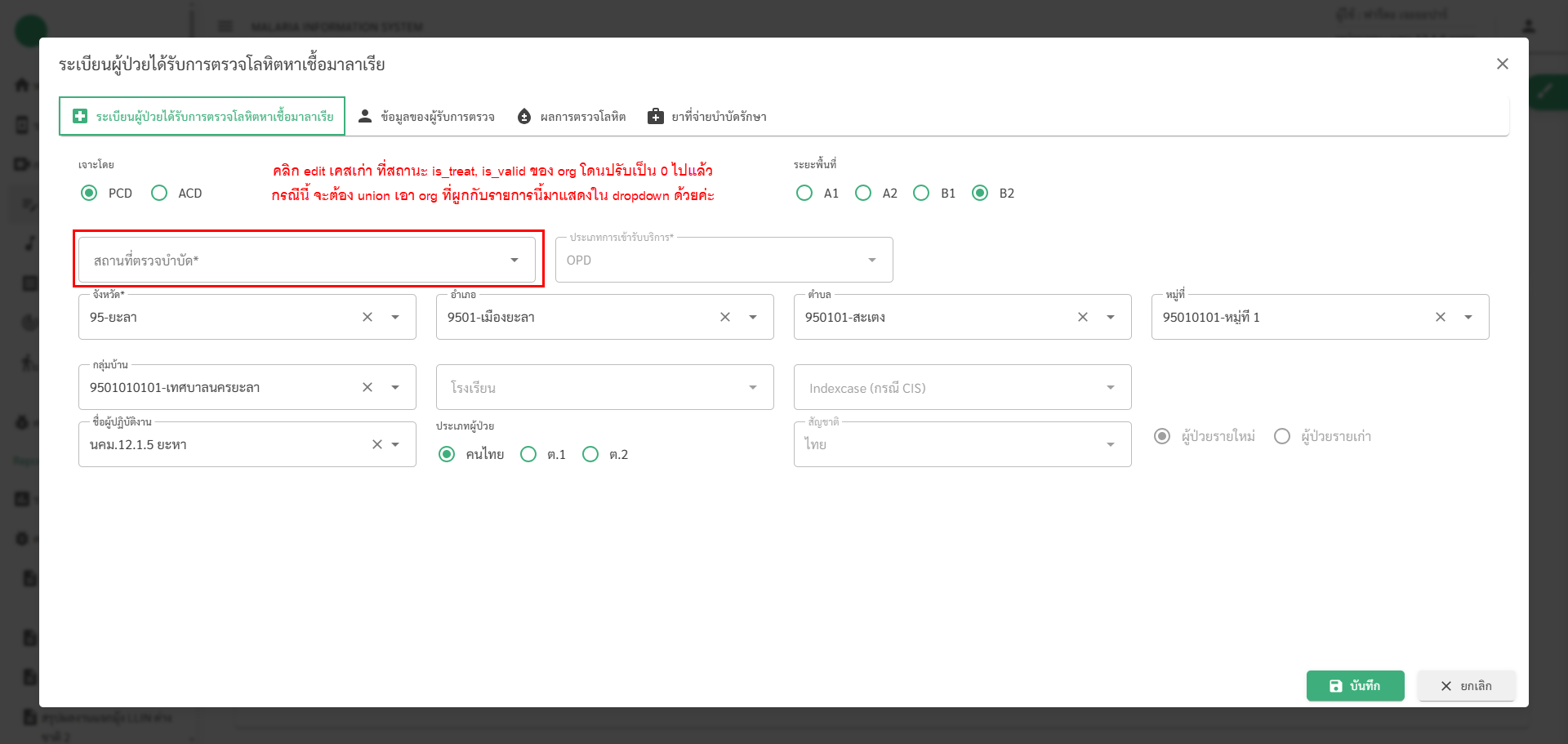Select area phase A1 radio button
This screenshot has width=1568, height=744.
point(804,193)
